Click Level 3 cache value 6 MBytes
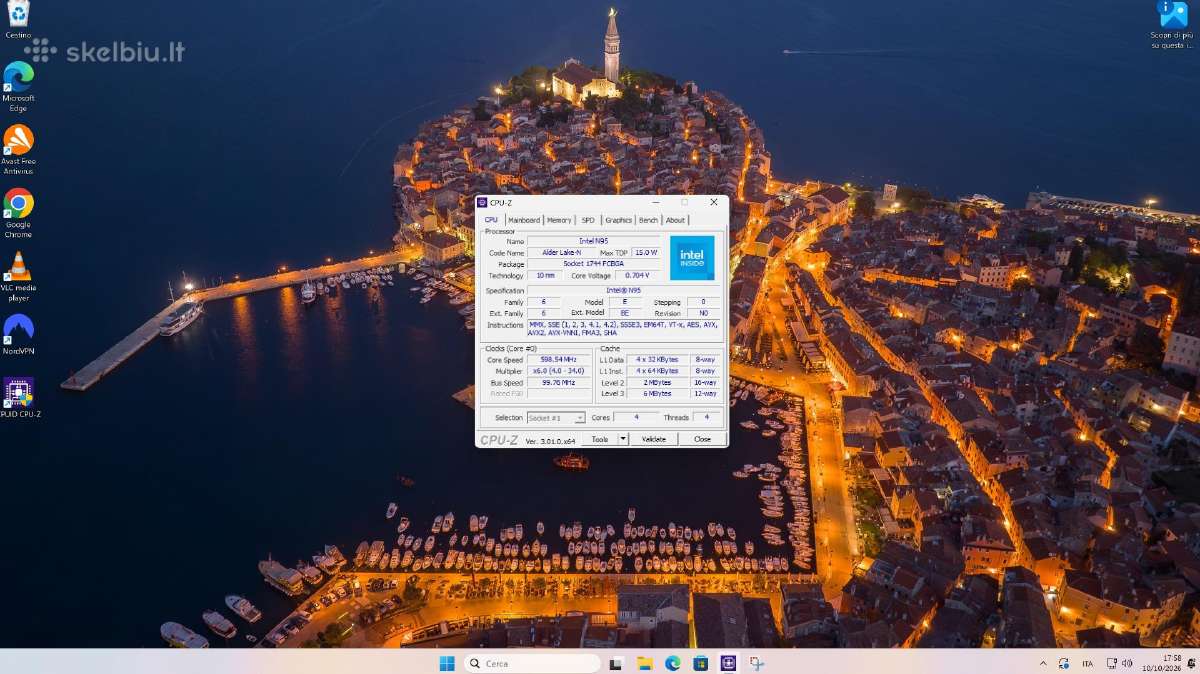 pos(657,393)
